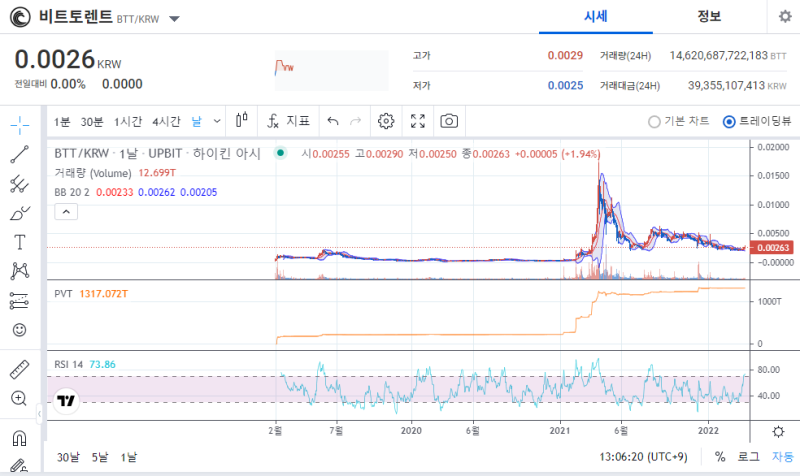Select the ruler measure tool
This screenshot has height=476, width=800.
click(x=20, y=369)
